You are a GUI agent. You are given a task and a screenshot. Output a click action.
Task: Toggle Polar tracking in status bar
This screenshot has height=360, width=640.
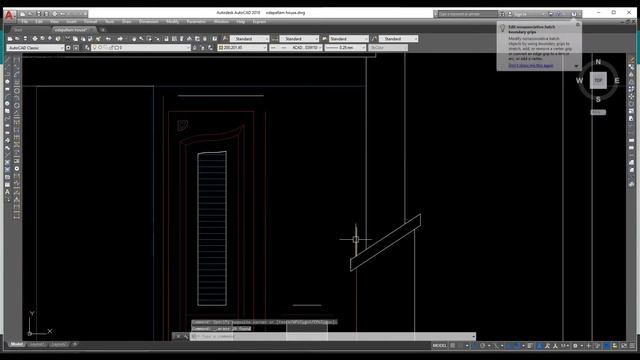click(482, 346)
